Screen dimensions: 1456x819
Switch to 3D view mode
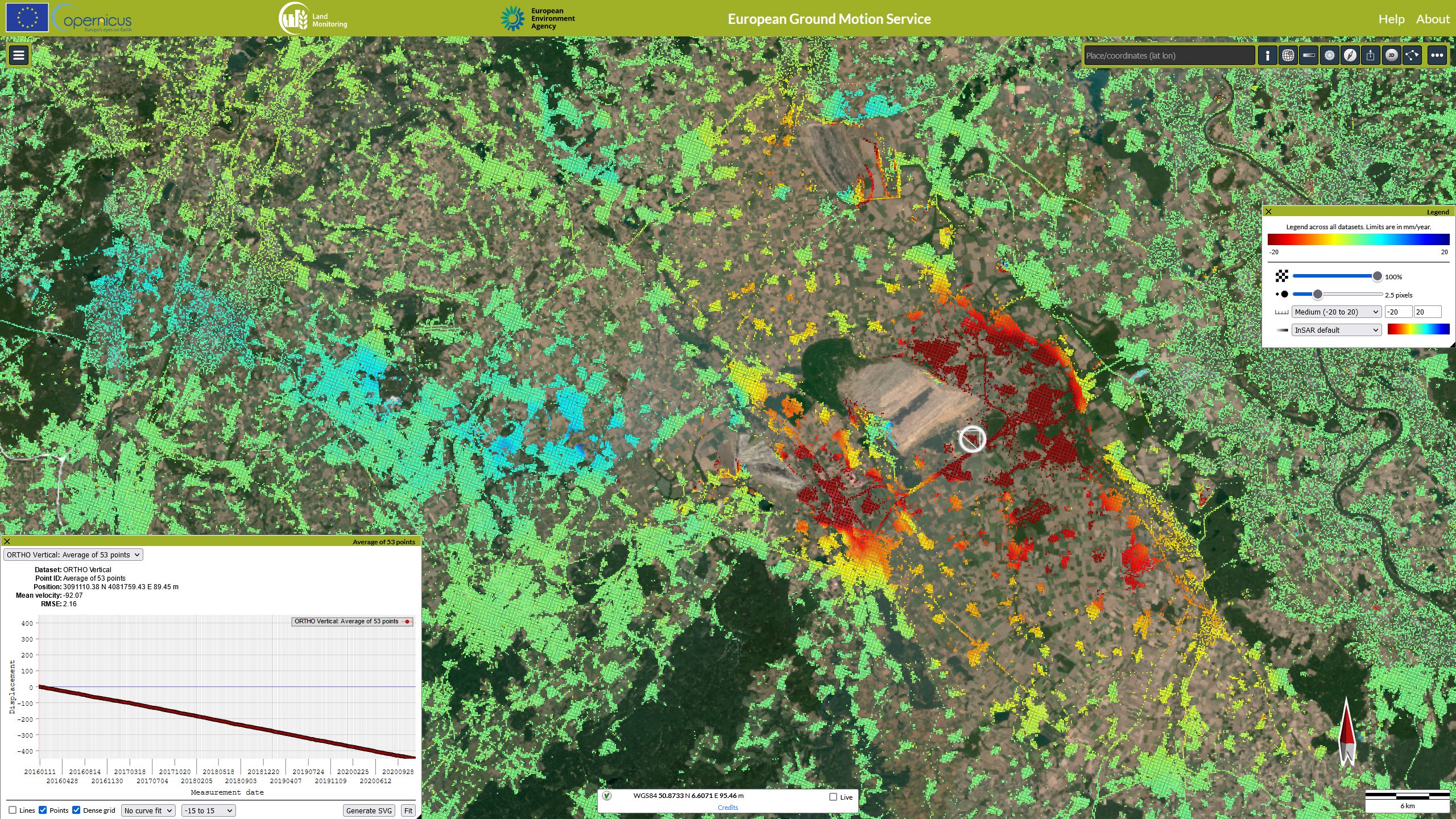1392,55
